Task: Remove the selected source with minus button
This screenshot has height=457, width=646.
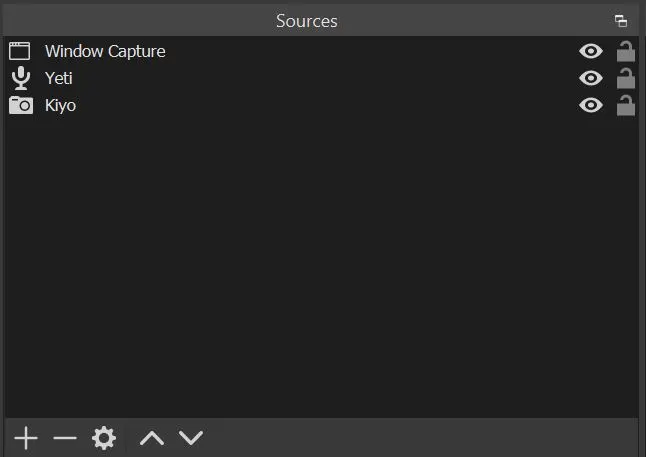Action: pos(65,438)
